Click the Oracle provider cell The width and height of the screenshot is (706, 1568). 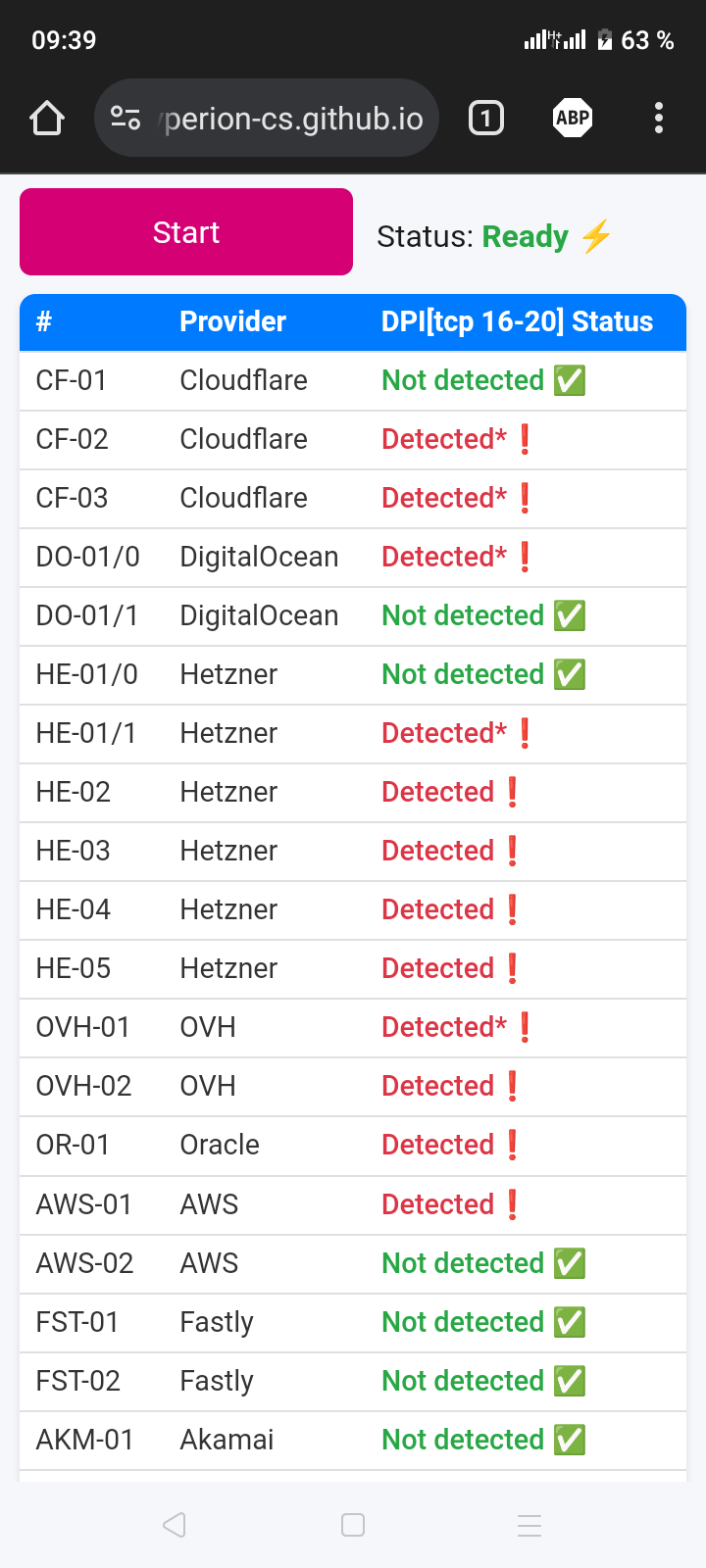coord(220,1145)
